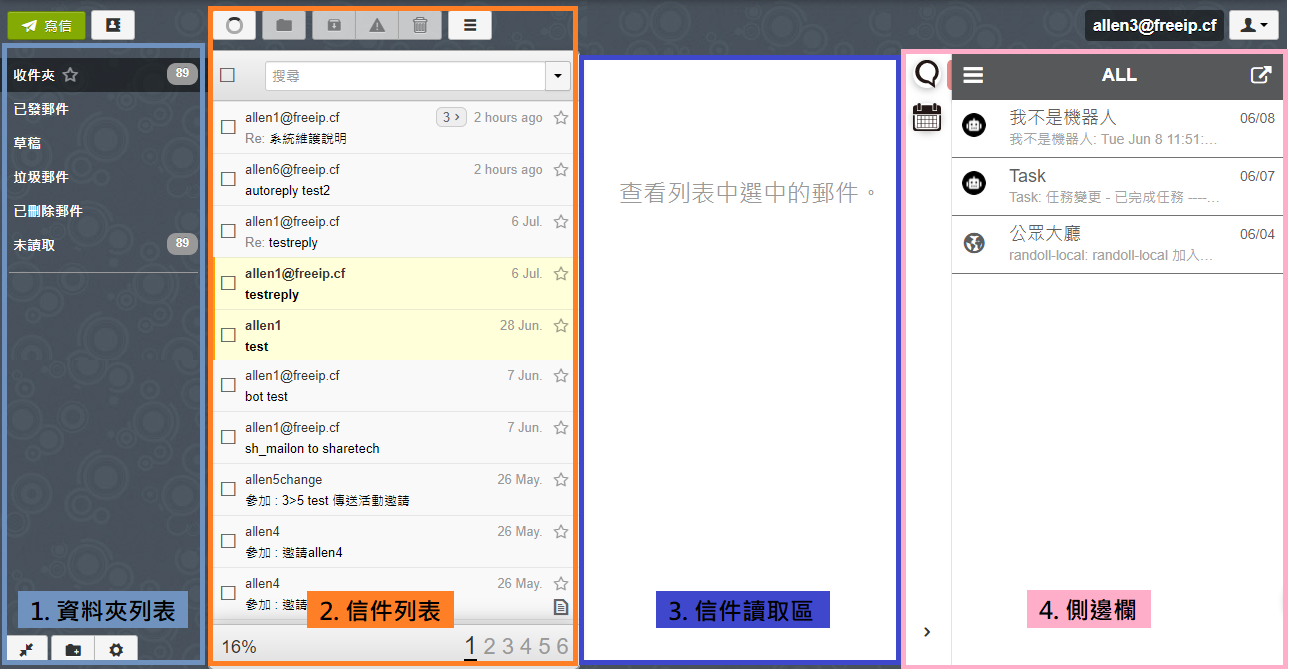Select checkbox for autoreply test2 email
The height and width of the screenshot is (672, 1290).
(228, 179)
